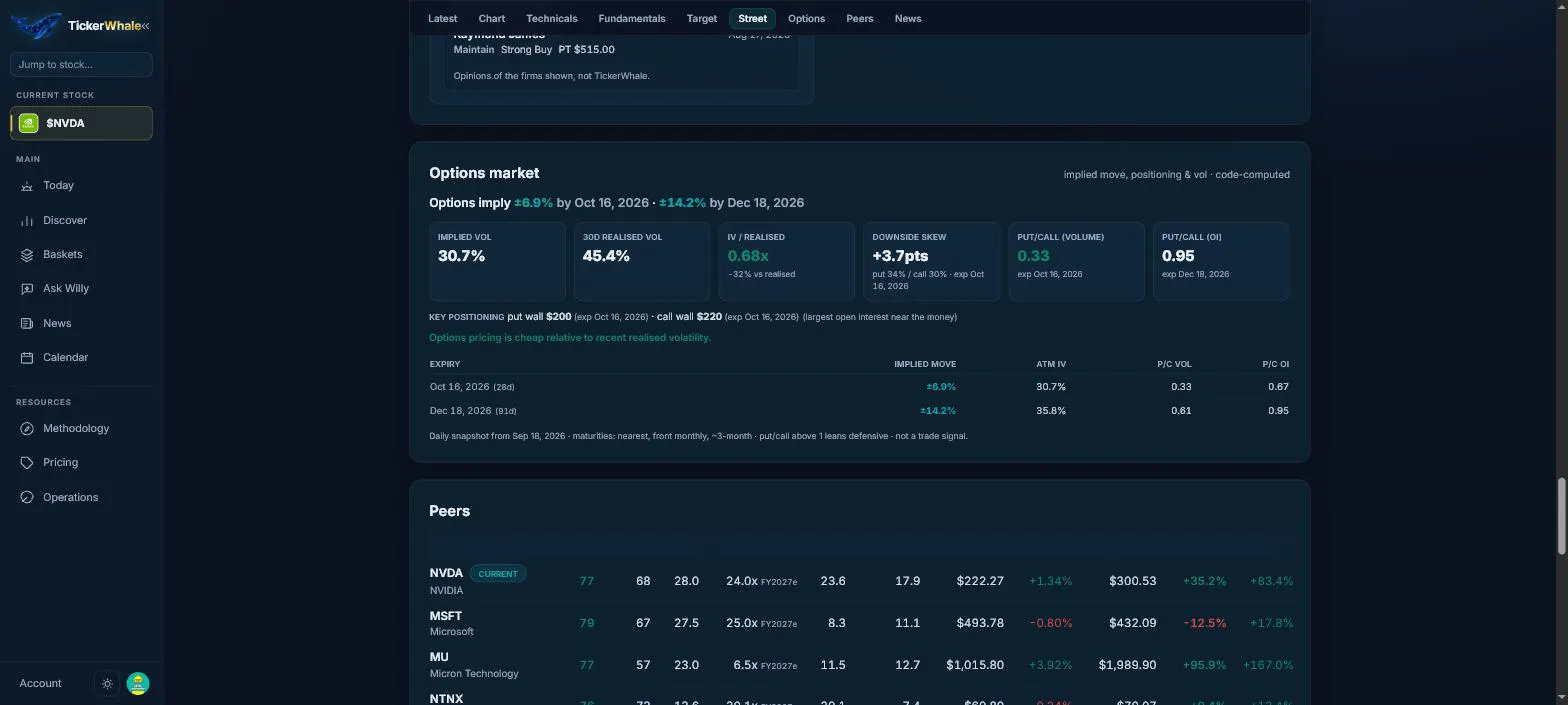The height and width of the screenshot is (705, 1568).
Task: Focus the Jump to stock search field
Action: (x=81, y=64)
